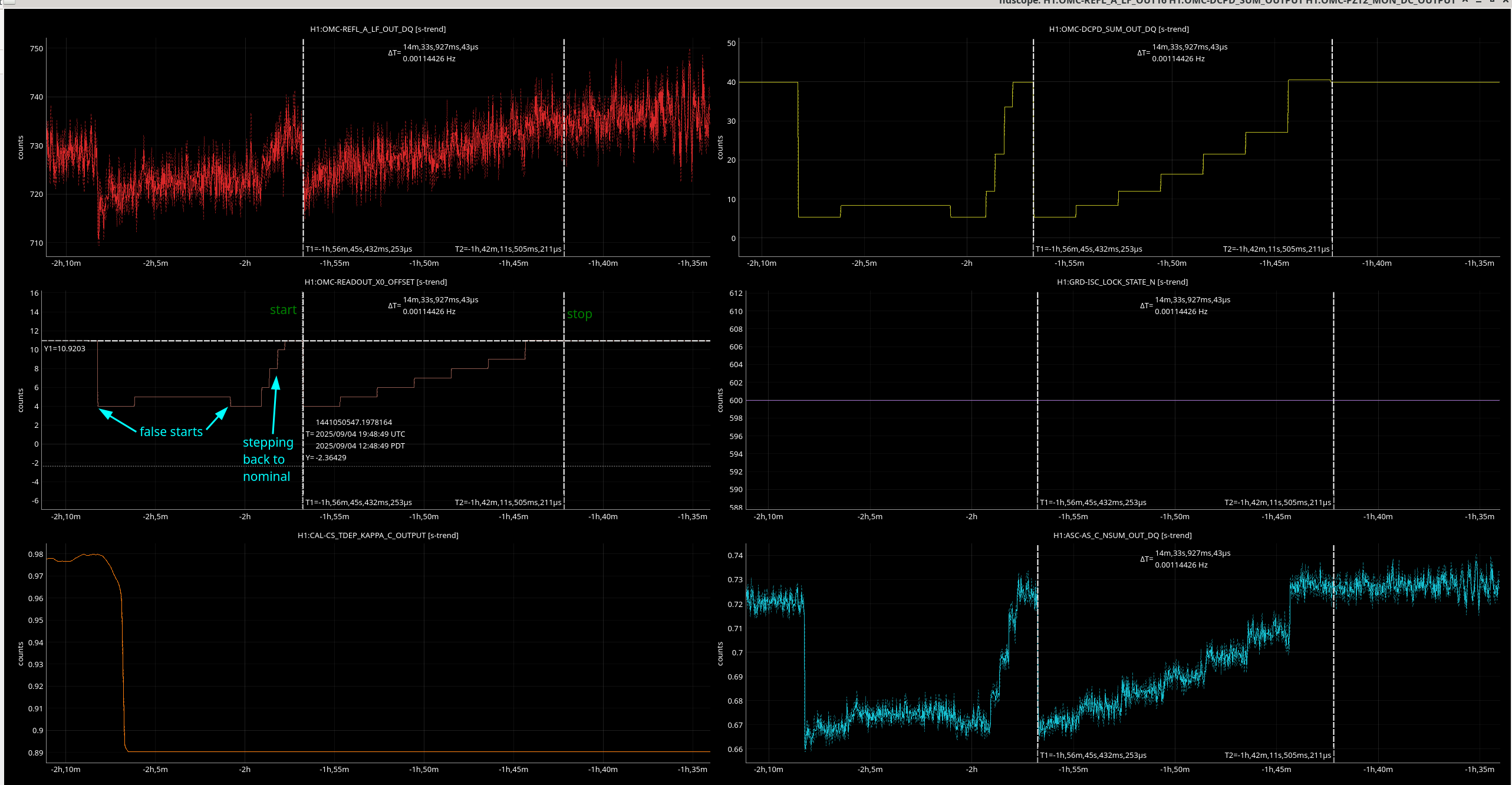Click the Y1=10.9203 cursor label
The height and width of the screenshot is (785, 1512).
click(65, 348)
